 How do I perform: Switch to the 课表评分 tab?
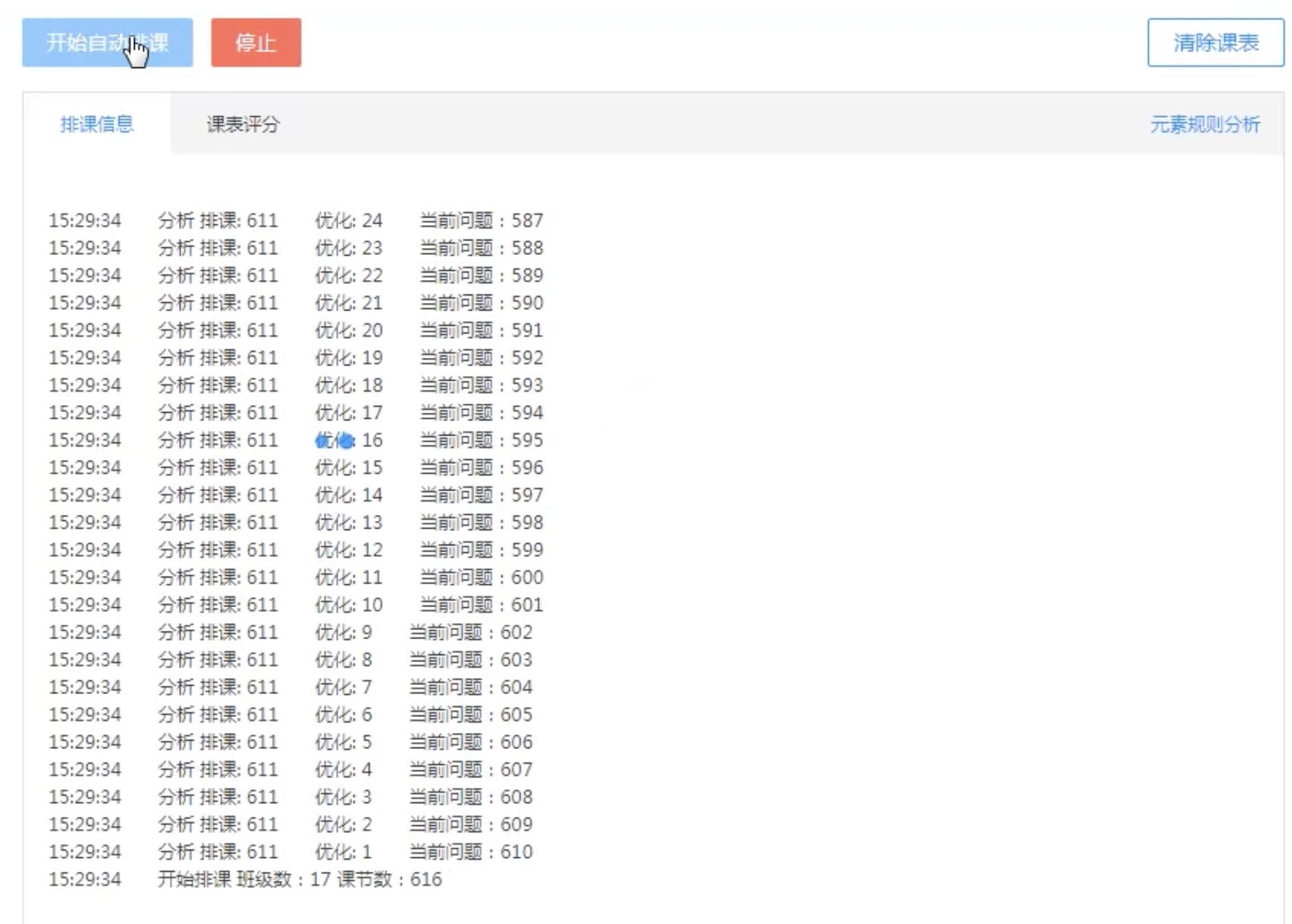point(243,124)
